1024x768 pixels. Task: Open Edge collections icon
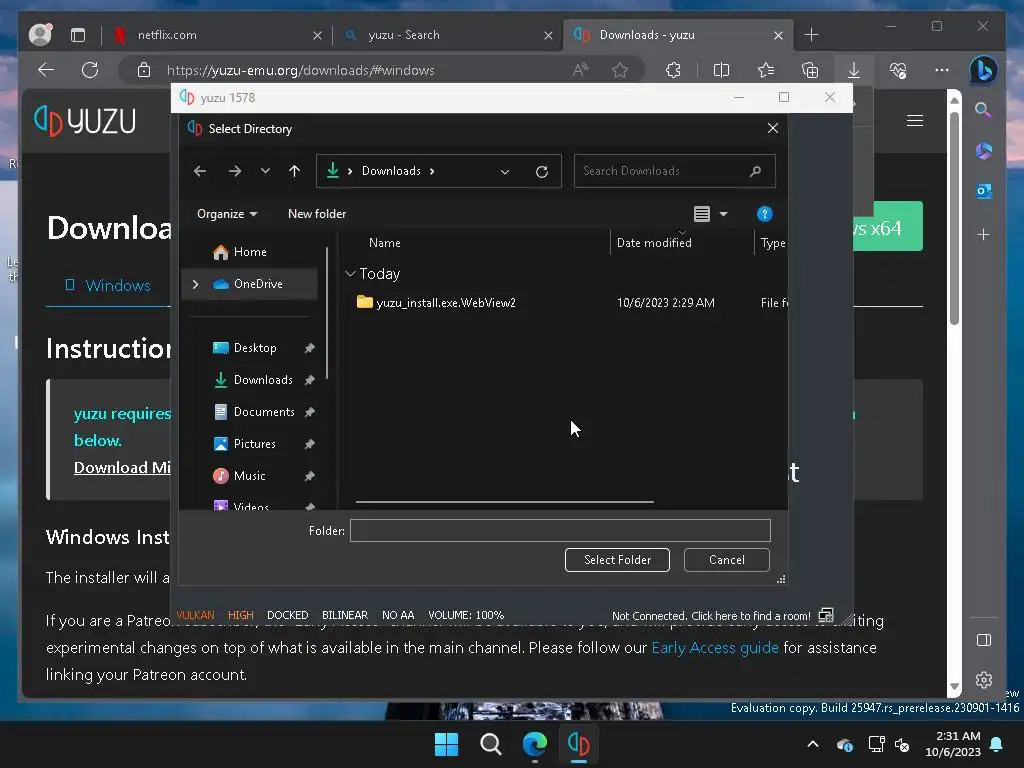[x=810, y=70]
